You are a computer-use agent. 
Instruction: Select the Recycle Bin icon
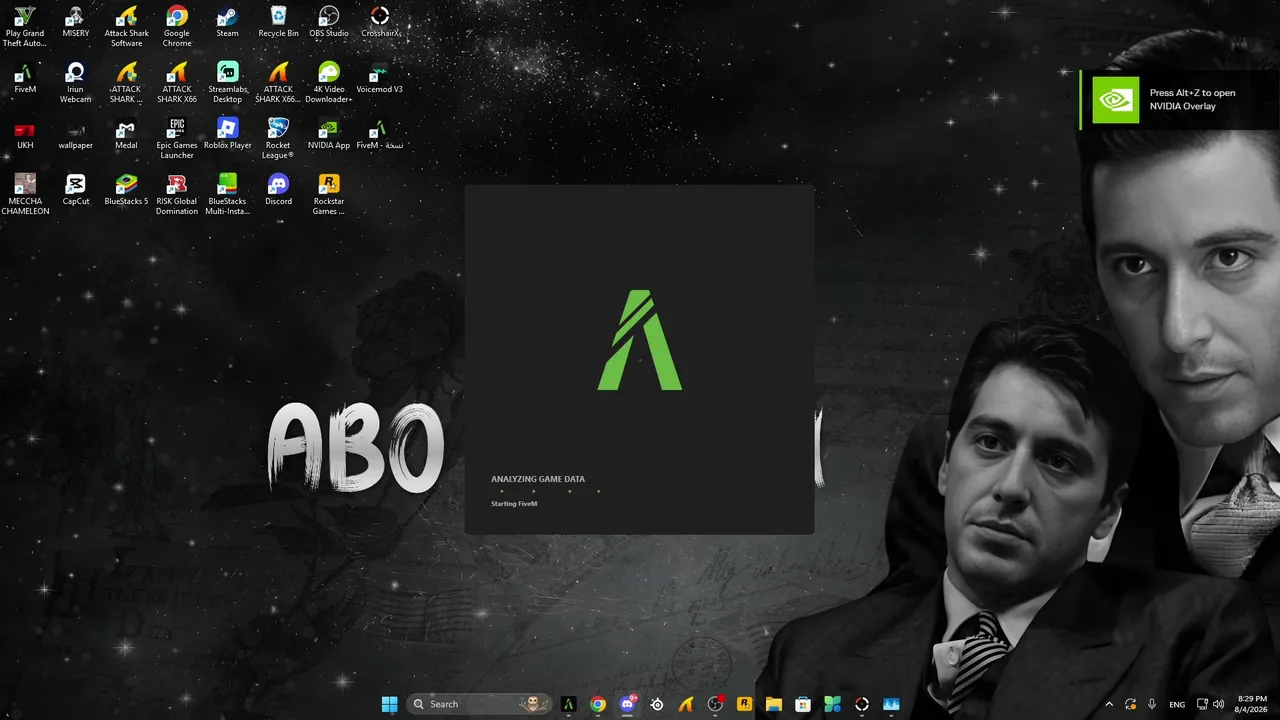coord(278,22)
